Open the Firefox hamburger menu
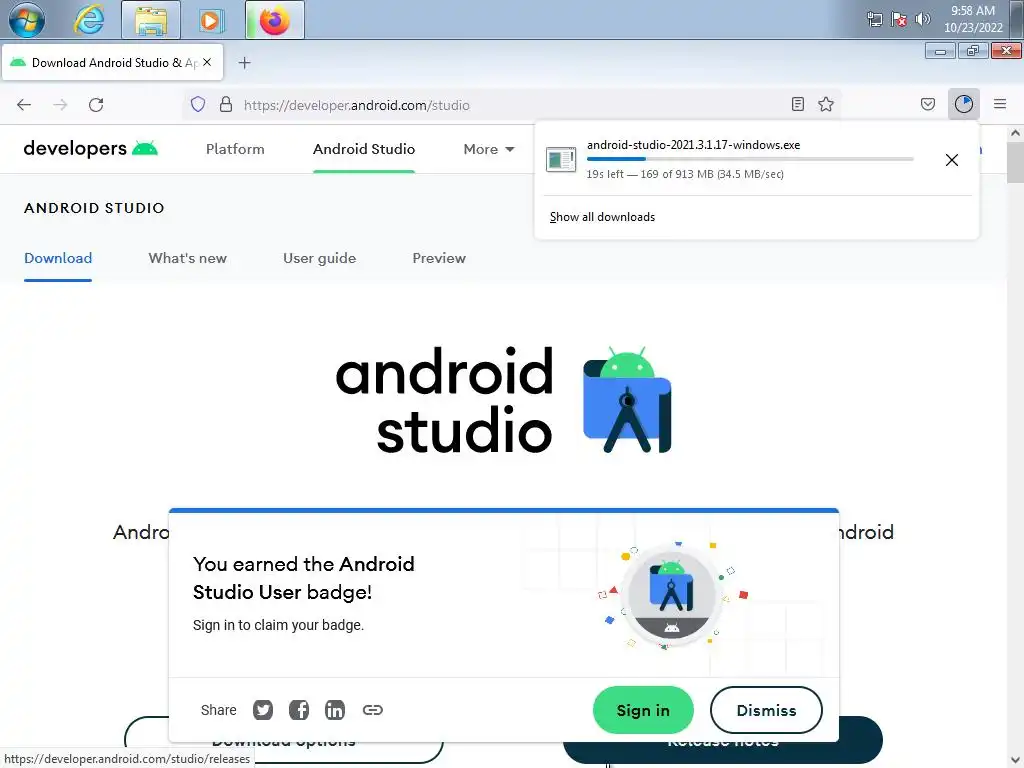 (1000, 104)
